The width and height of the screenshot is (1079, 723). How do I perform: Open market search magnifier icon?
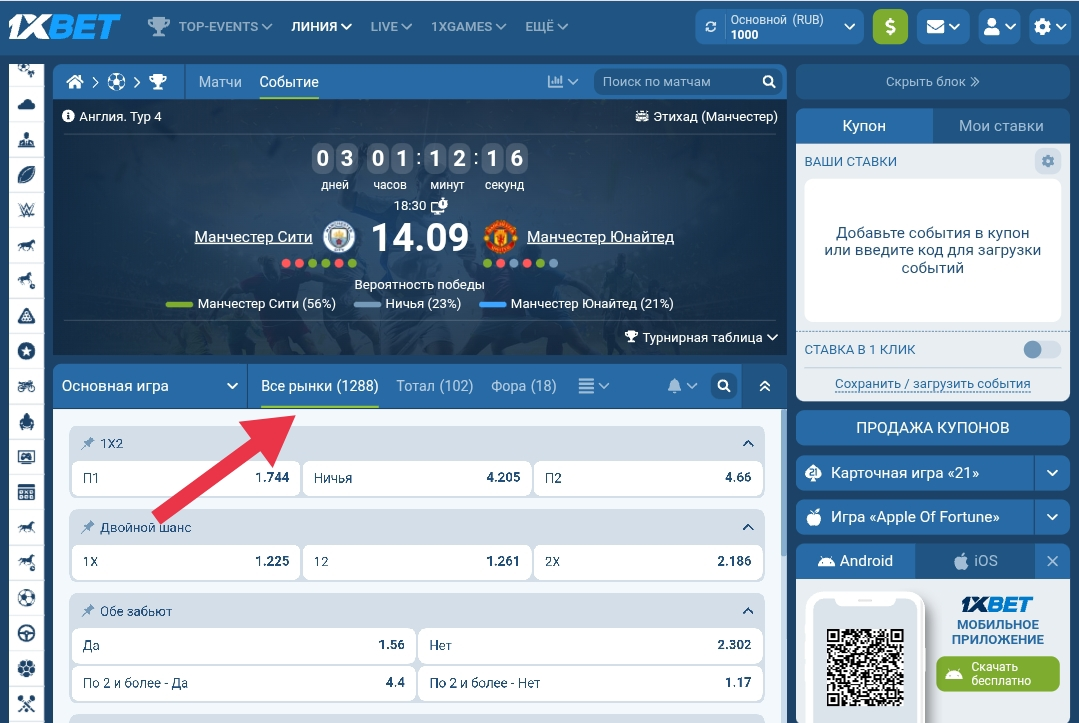tap(724, 386)
